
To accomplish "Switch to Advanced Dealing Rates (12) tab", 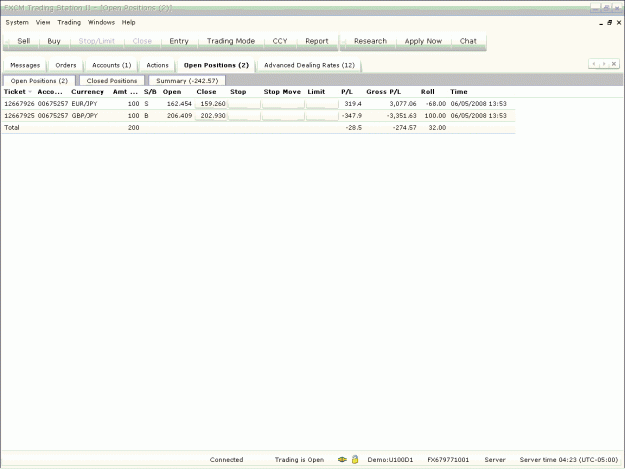I will (309, 65).
